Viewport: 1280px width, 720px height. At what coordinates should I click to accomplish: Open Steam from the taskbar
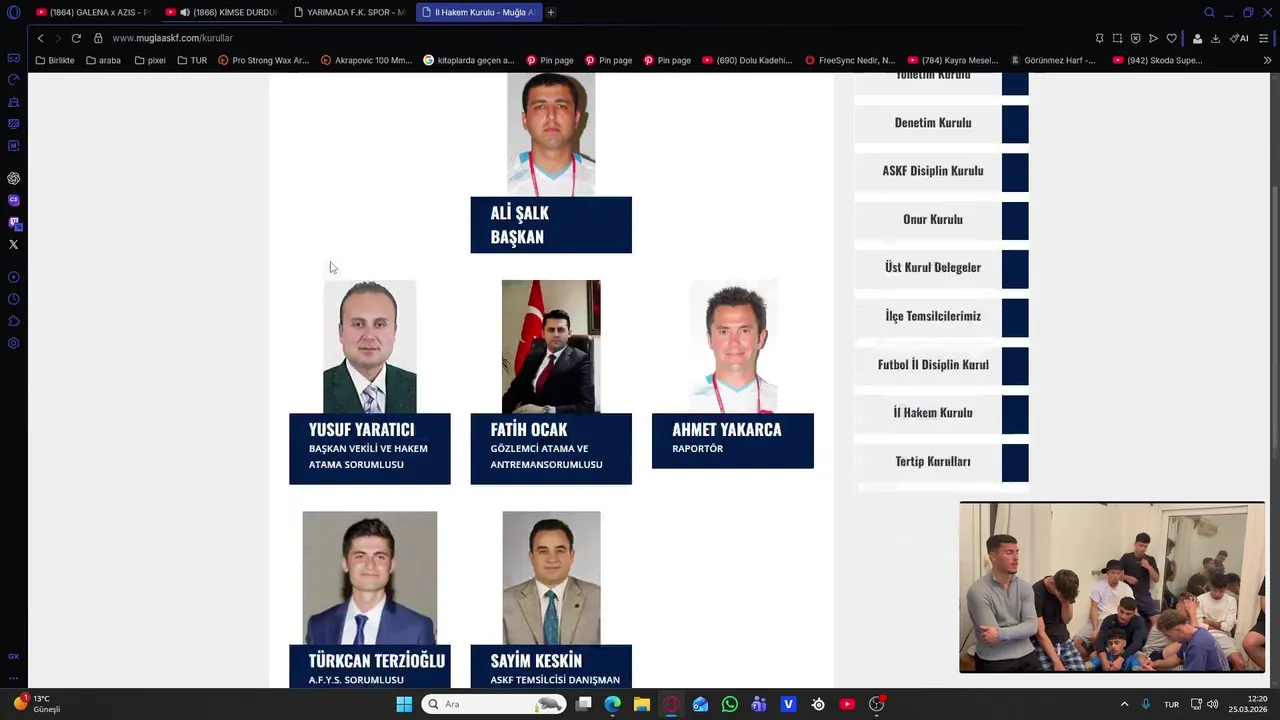tap(818, 704)
